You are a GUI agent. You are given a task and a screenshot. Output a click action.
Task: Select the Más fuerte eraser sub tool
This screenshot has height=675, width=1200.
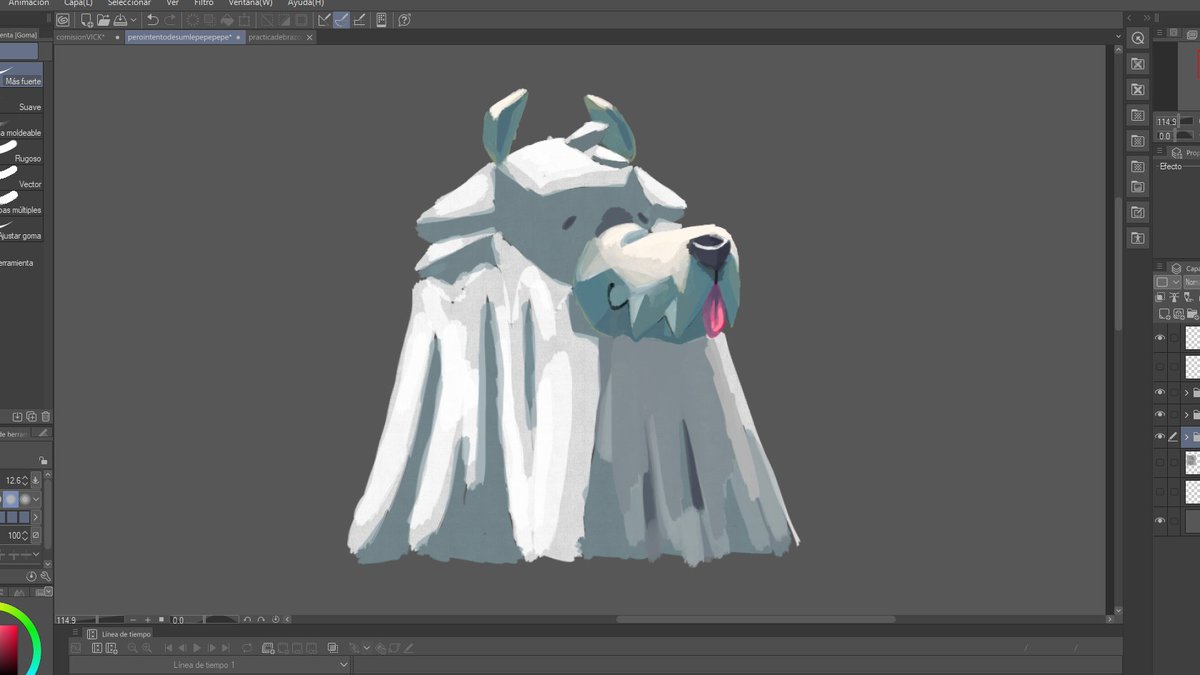pos(21,75)
